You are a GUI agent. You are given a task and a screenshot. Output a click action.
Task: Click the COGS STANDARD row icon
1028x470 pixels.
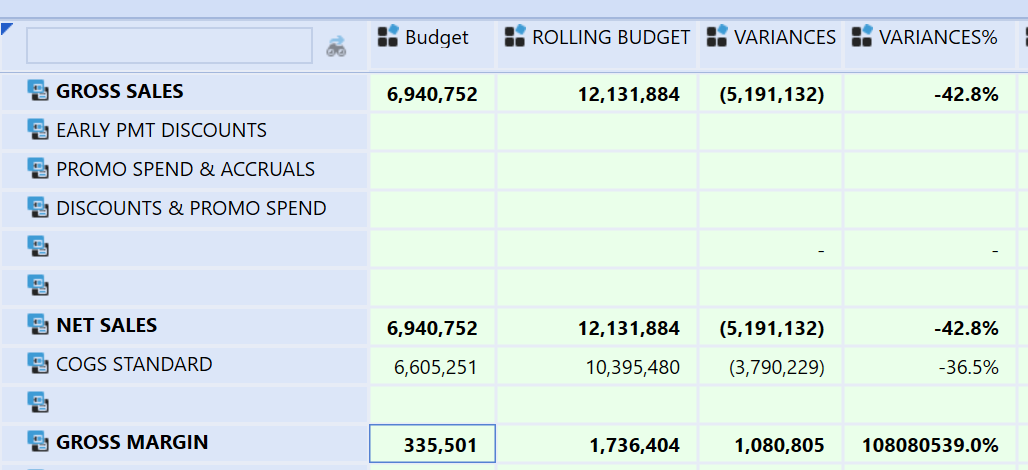click(38, 365)
